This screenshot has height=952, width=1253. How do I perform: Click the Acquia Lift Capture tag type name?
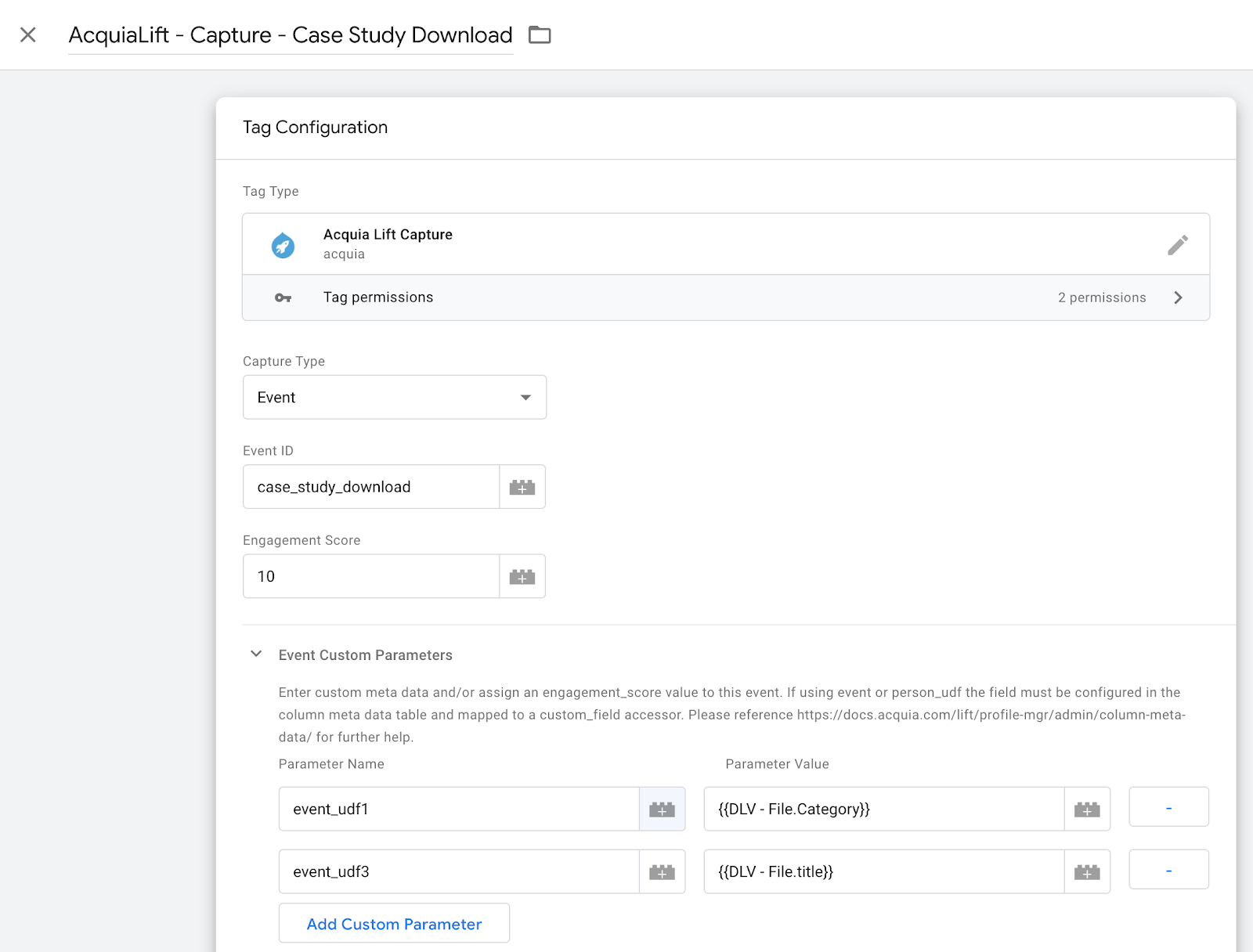(388, 234)
